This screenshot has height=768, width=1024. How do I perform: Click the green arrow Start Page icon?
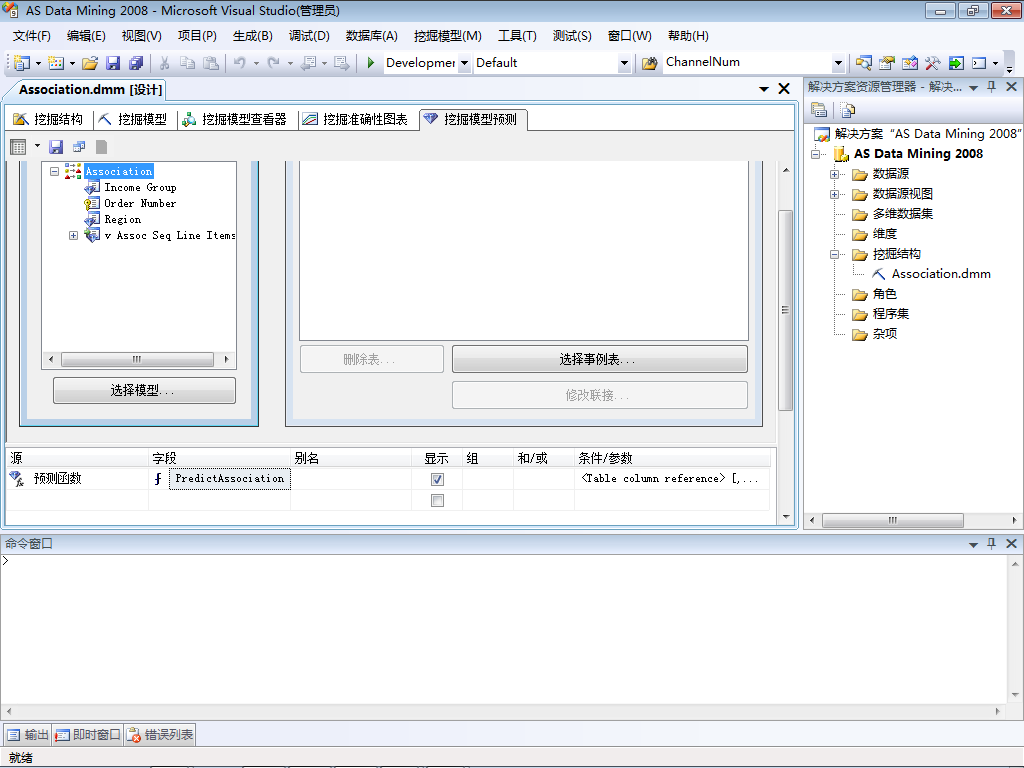coord(956,63)
